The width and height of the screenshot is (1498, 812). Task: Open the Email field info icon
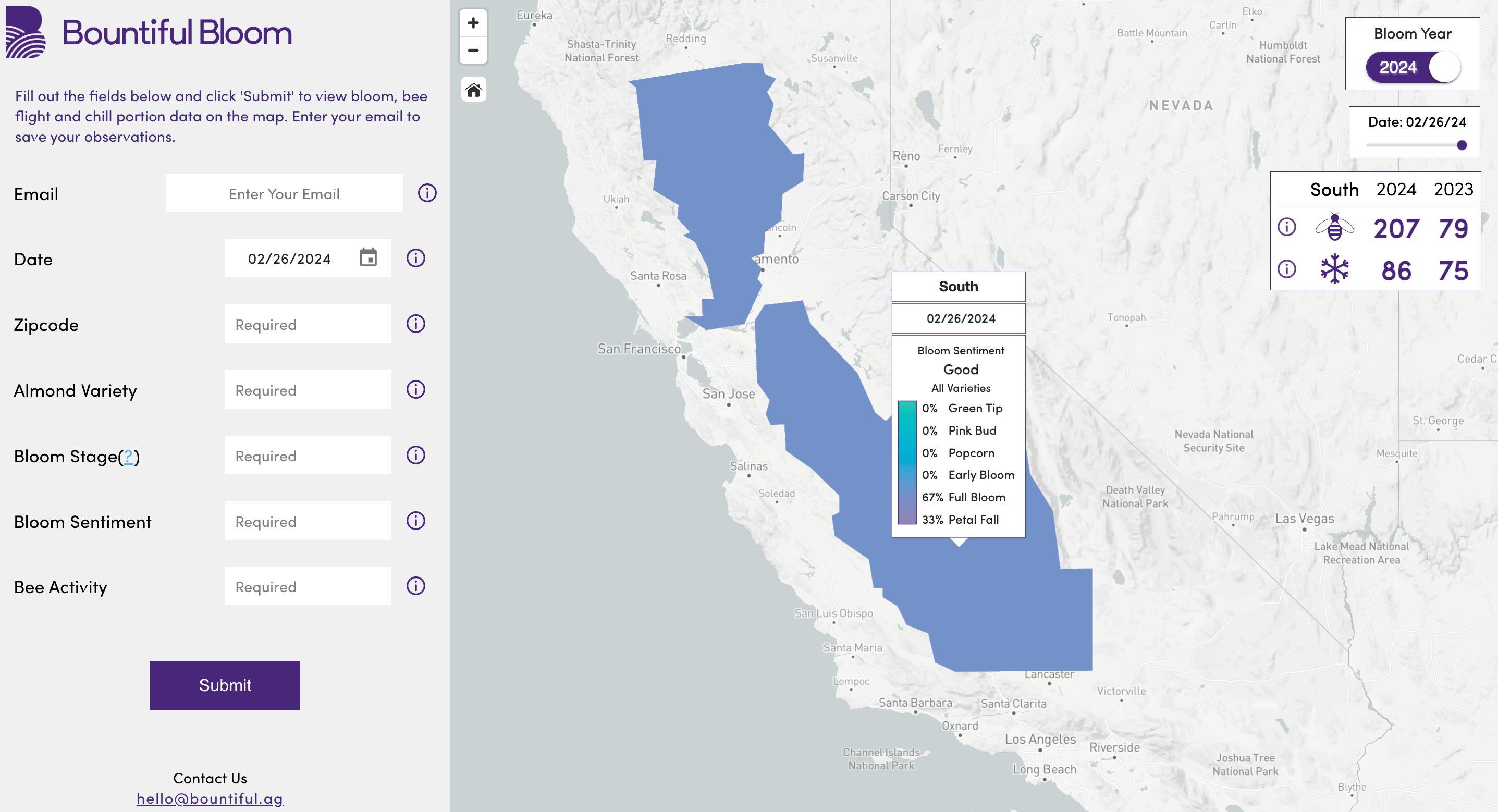click(427, 193)
